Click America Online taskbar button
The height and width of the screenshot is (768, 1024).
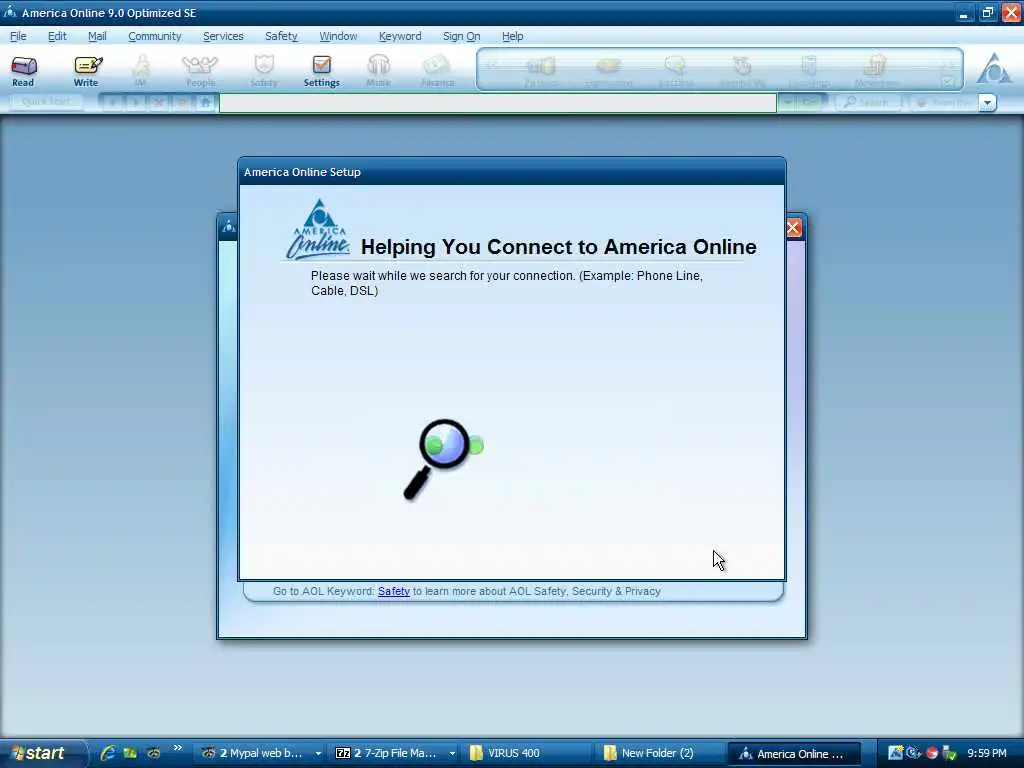(x=793, y=753)
